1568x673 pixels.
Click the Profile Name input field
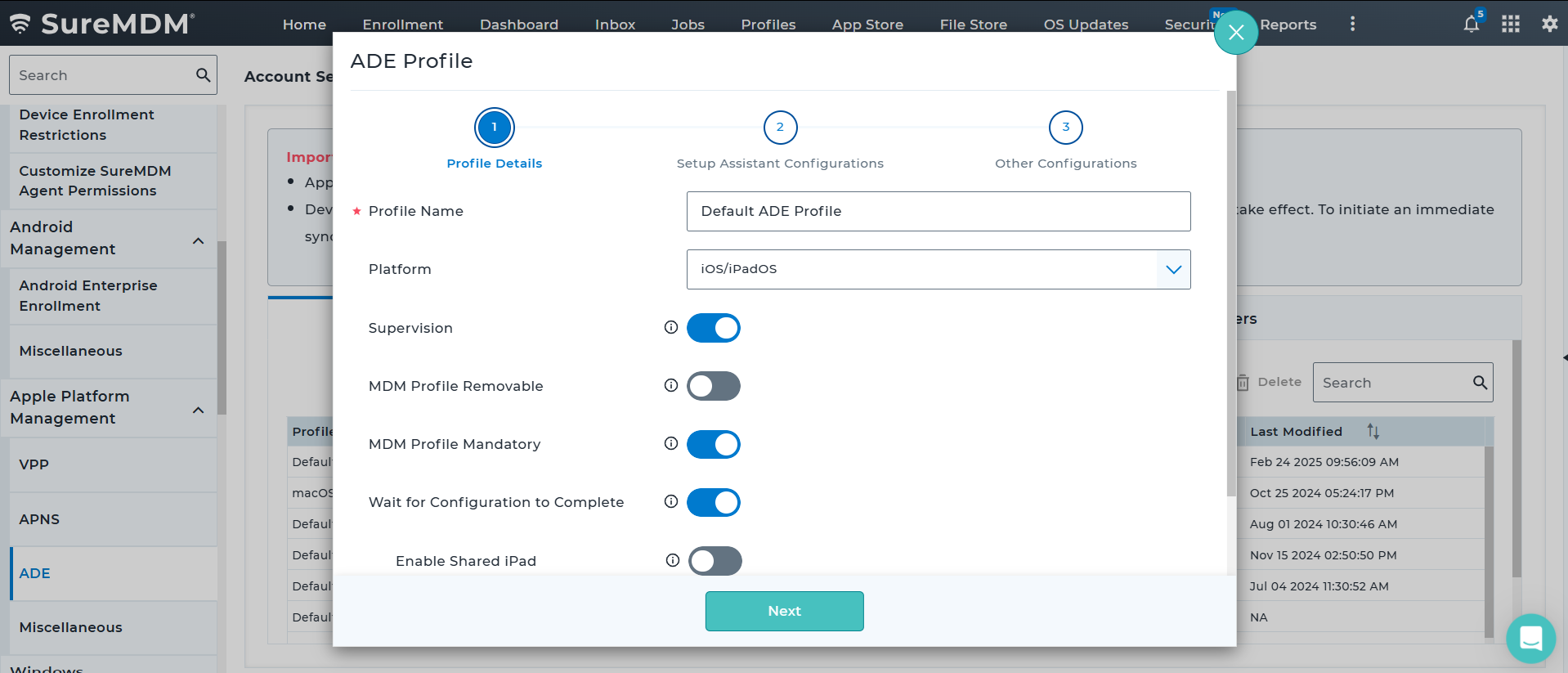(x=938, y=211)
